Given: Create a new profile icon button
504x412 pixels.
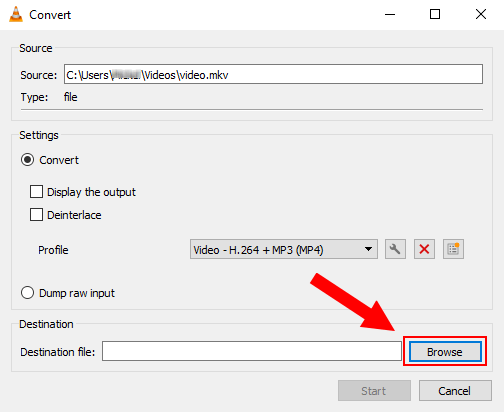Looking at the screenshot, I should [x=453, y=249].
